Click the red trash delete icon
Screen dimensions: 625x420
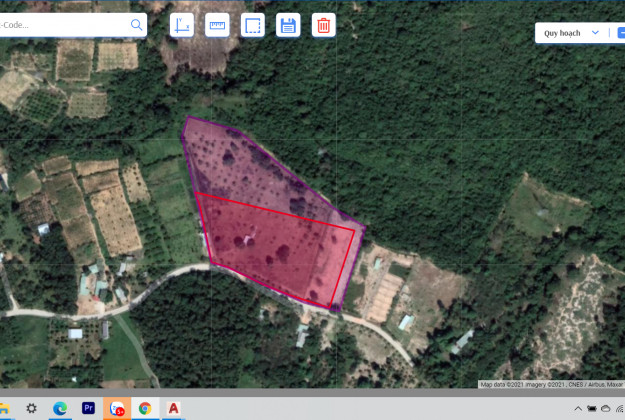(x=323, y=25)
